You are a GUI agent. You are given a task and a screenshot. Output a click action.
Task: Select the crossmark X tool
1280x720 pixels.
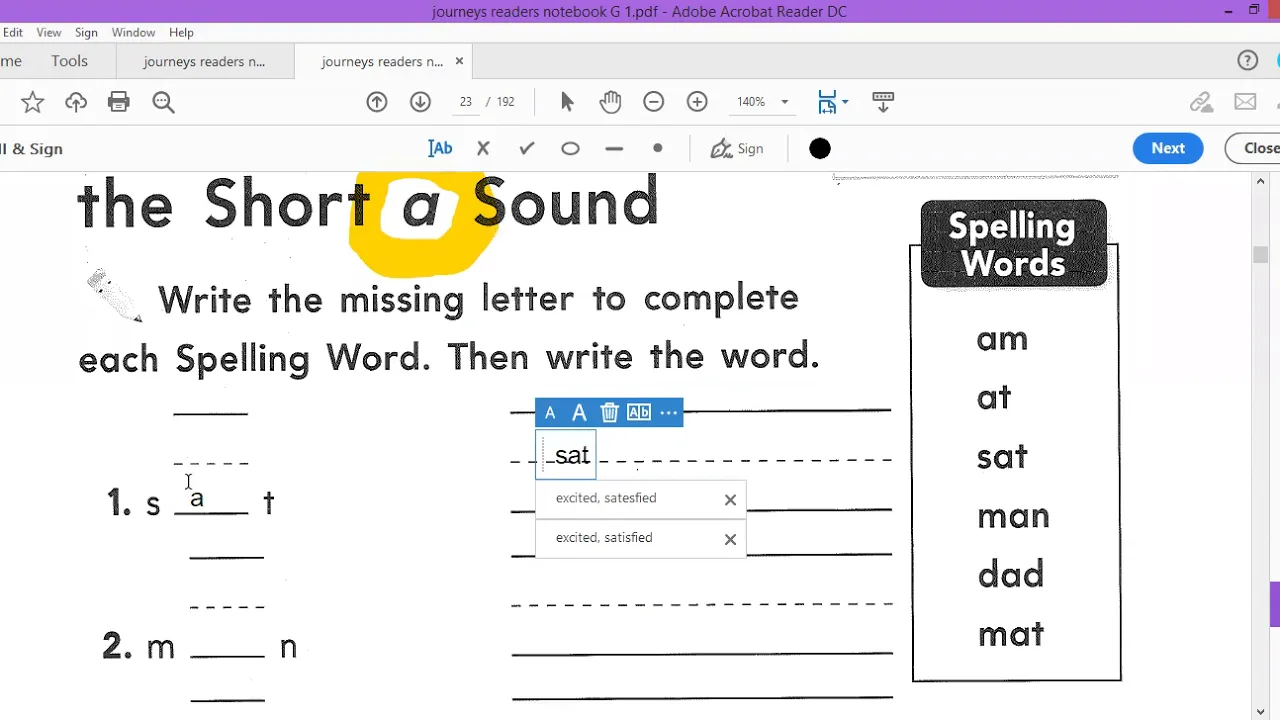[x=483, y=148]
